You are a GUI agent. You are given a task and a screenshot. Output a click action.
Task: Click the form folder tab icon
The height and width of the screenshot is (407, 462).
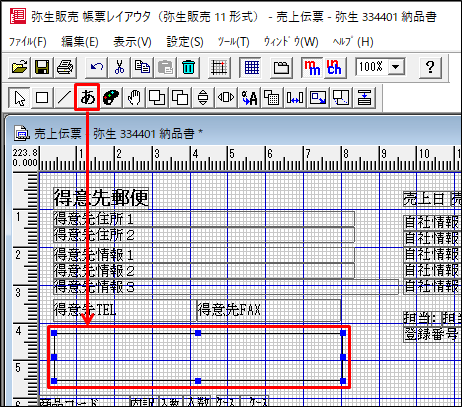click(281, 67)
